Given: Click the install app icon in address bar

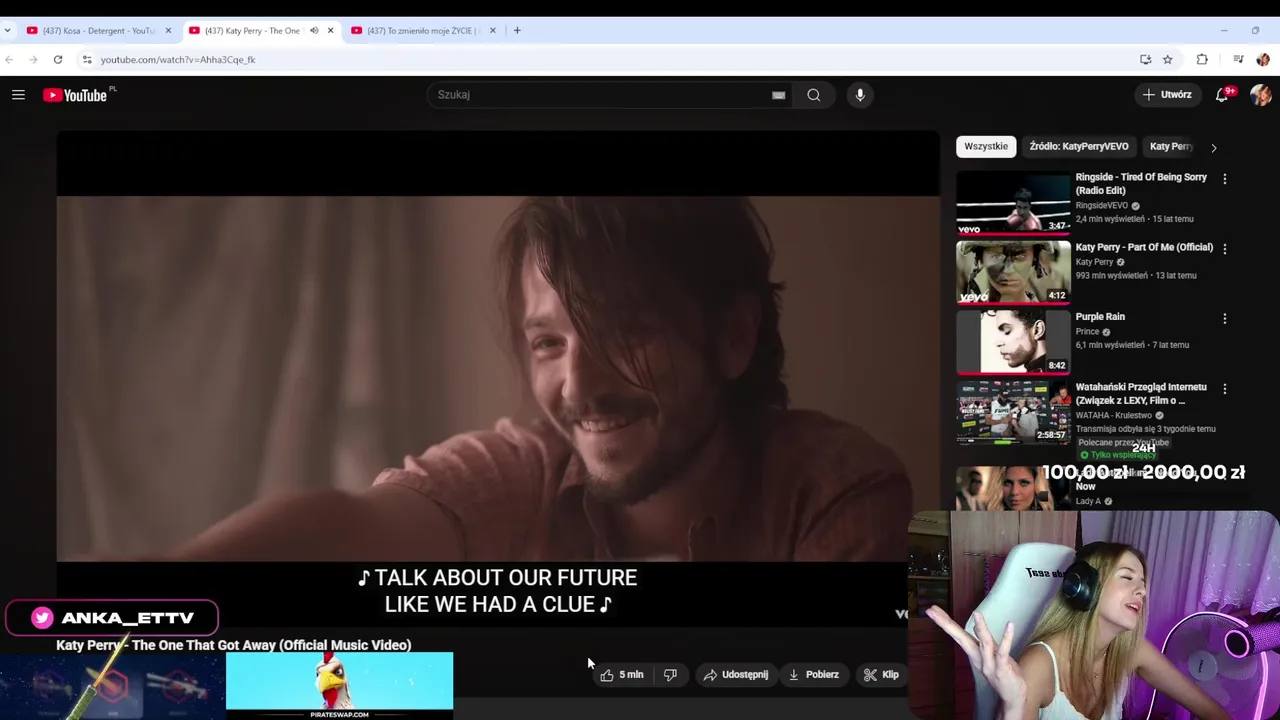Looking at the screenshot, I should (1145, 60).
